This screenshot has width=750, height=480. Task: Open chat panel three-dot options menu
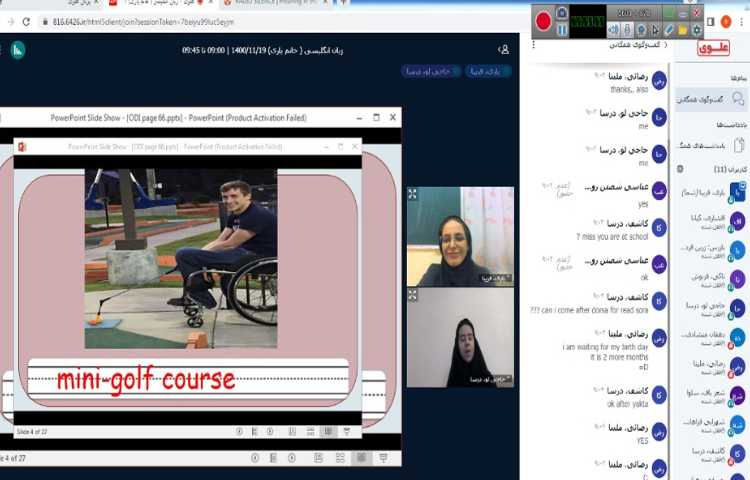click(534, 44)
